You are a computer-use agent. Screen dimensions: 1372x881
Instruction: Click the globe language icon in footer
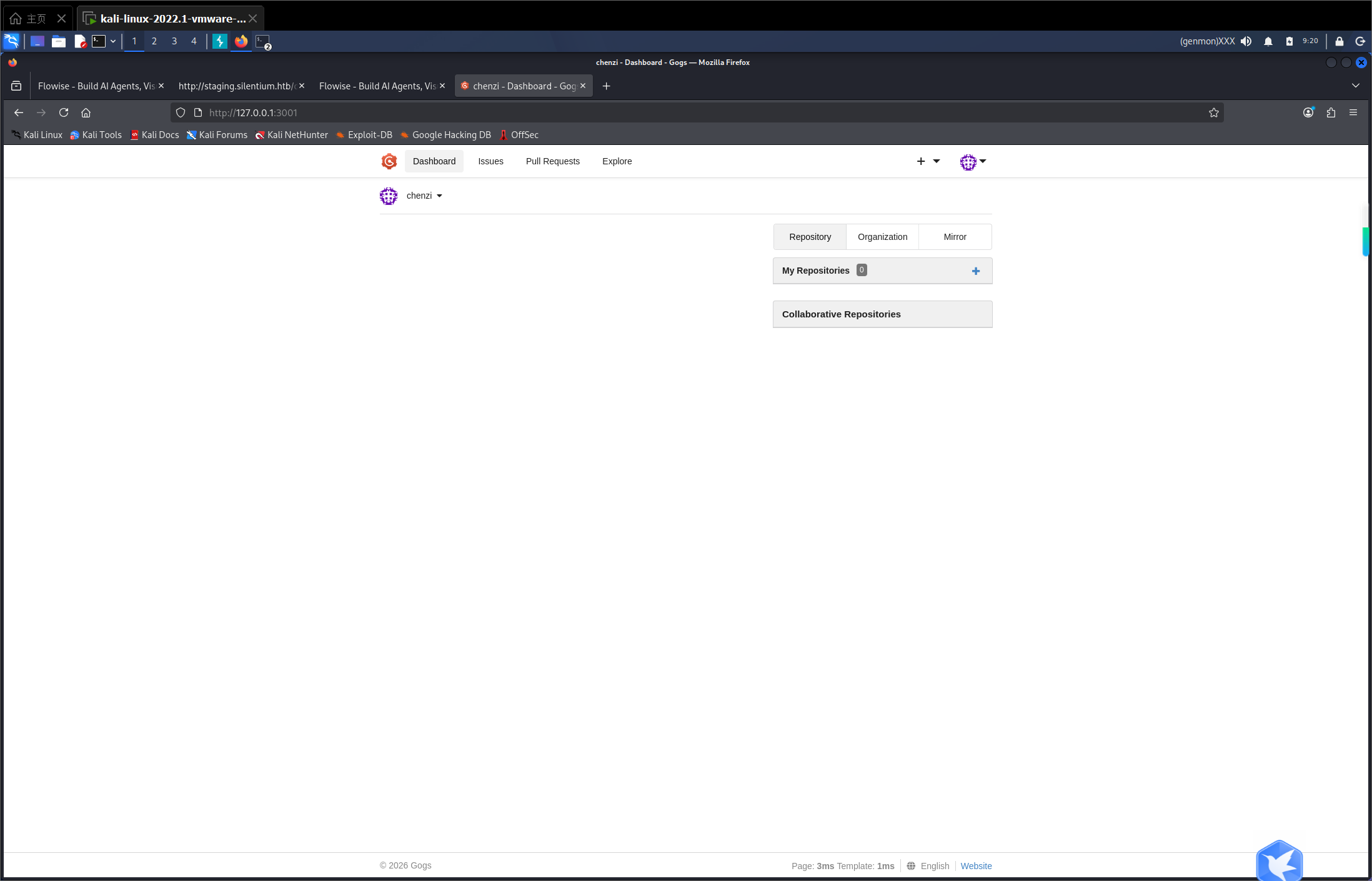pos(911,866)
